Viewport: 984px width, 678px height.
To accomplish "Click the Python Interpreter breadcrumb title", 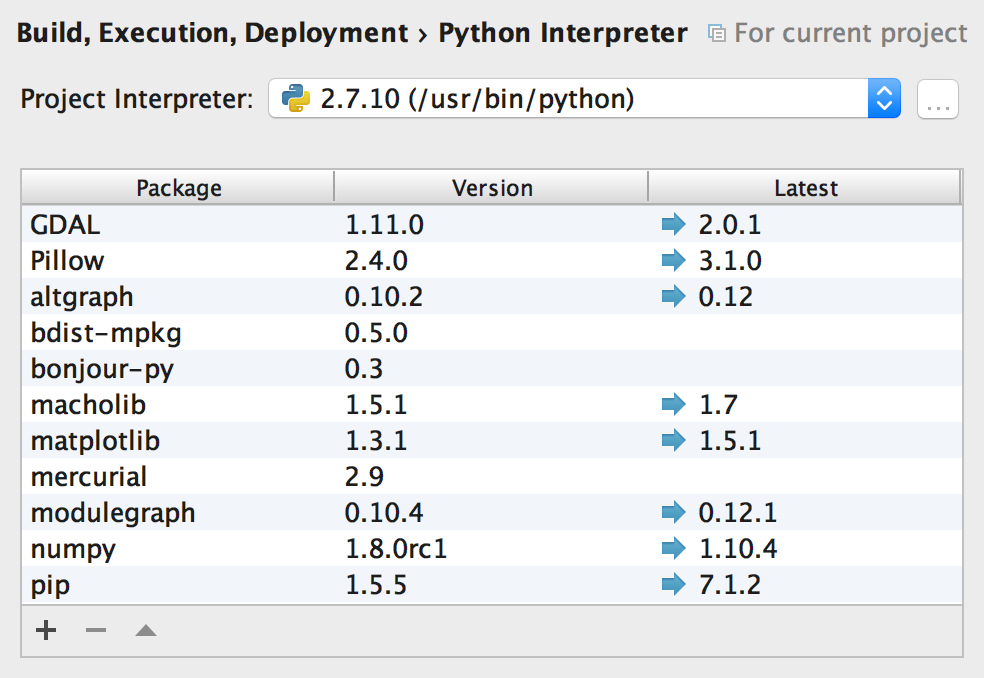I will [x=563, y=33].
